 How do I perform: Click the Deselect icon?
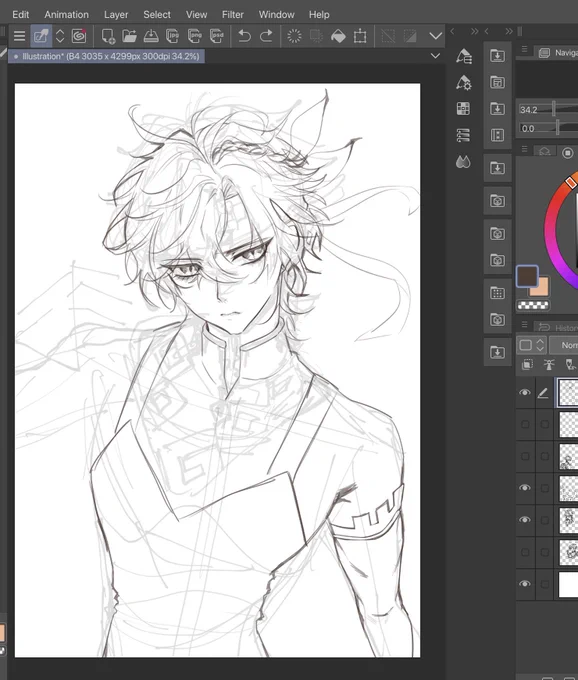coord(388,36)
